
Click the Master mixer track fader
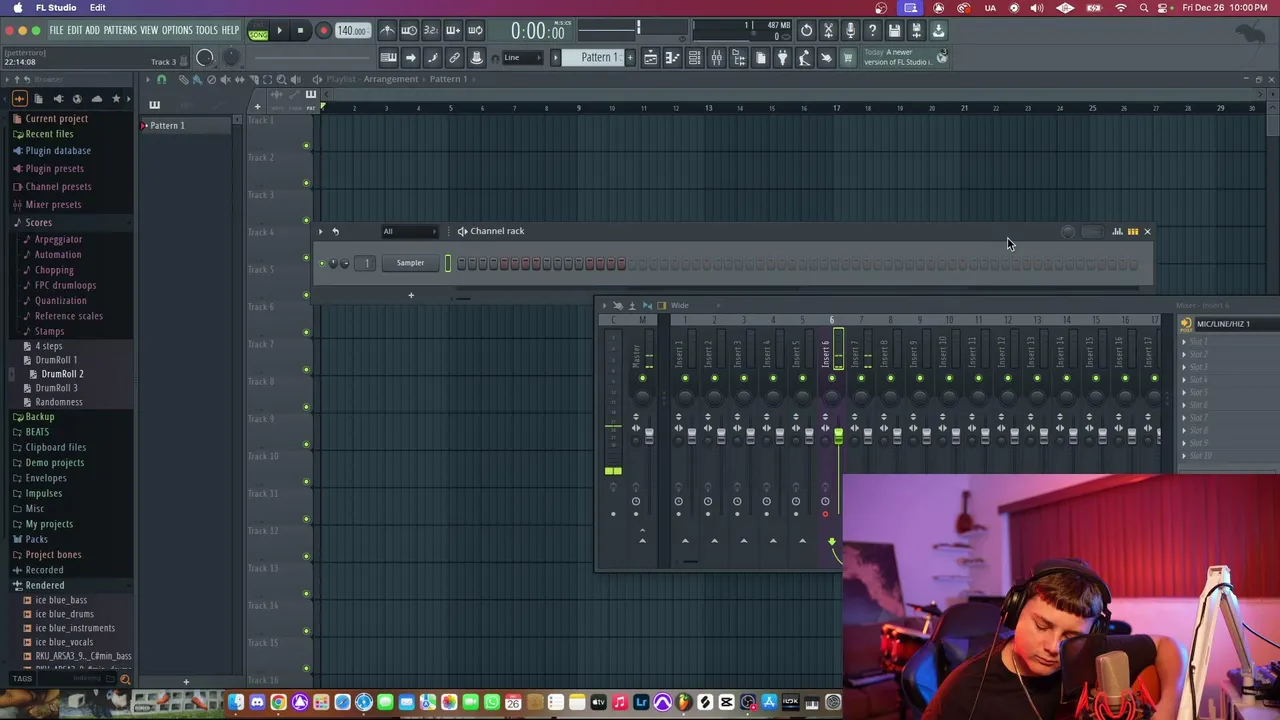649,436
